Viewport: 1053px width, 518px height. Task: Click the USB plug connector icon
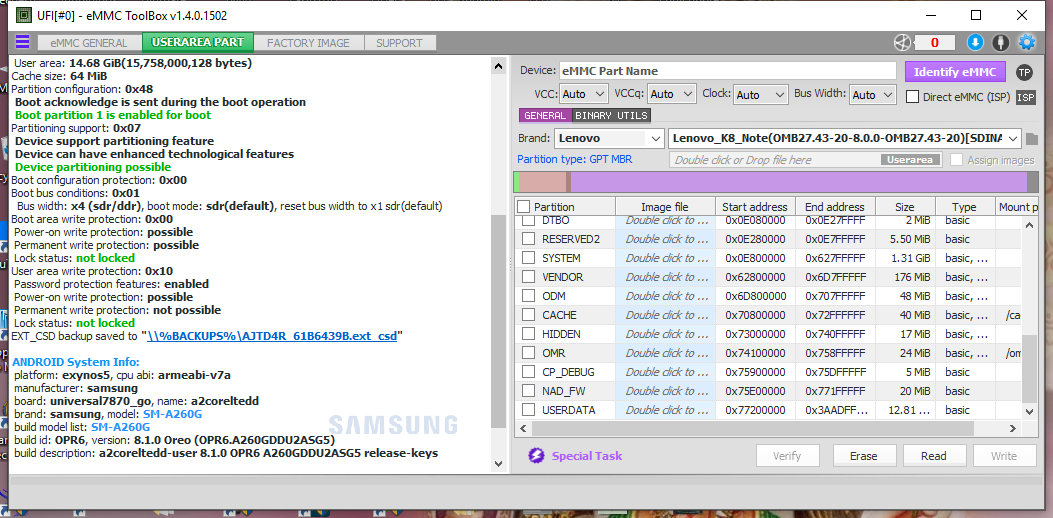tap(1001, 43)
